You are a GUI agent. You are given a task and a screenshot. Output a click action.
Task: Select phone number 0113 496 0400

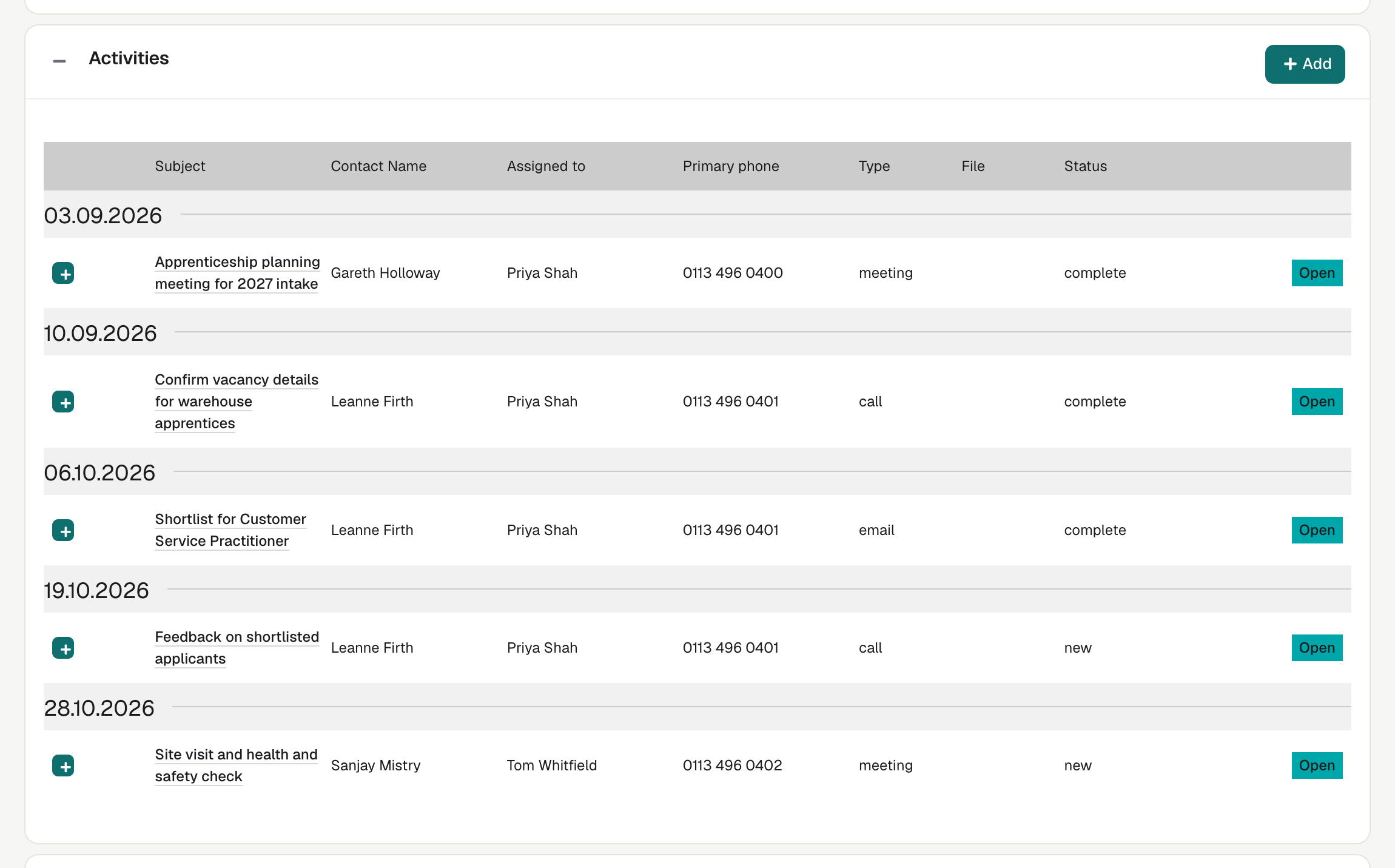[x=733, y=273]
